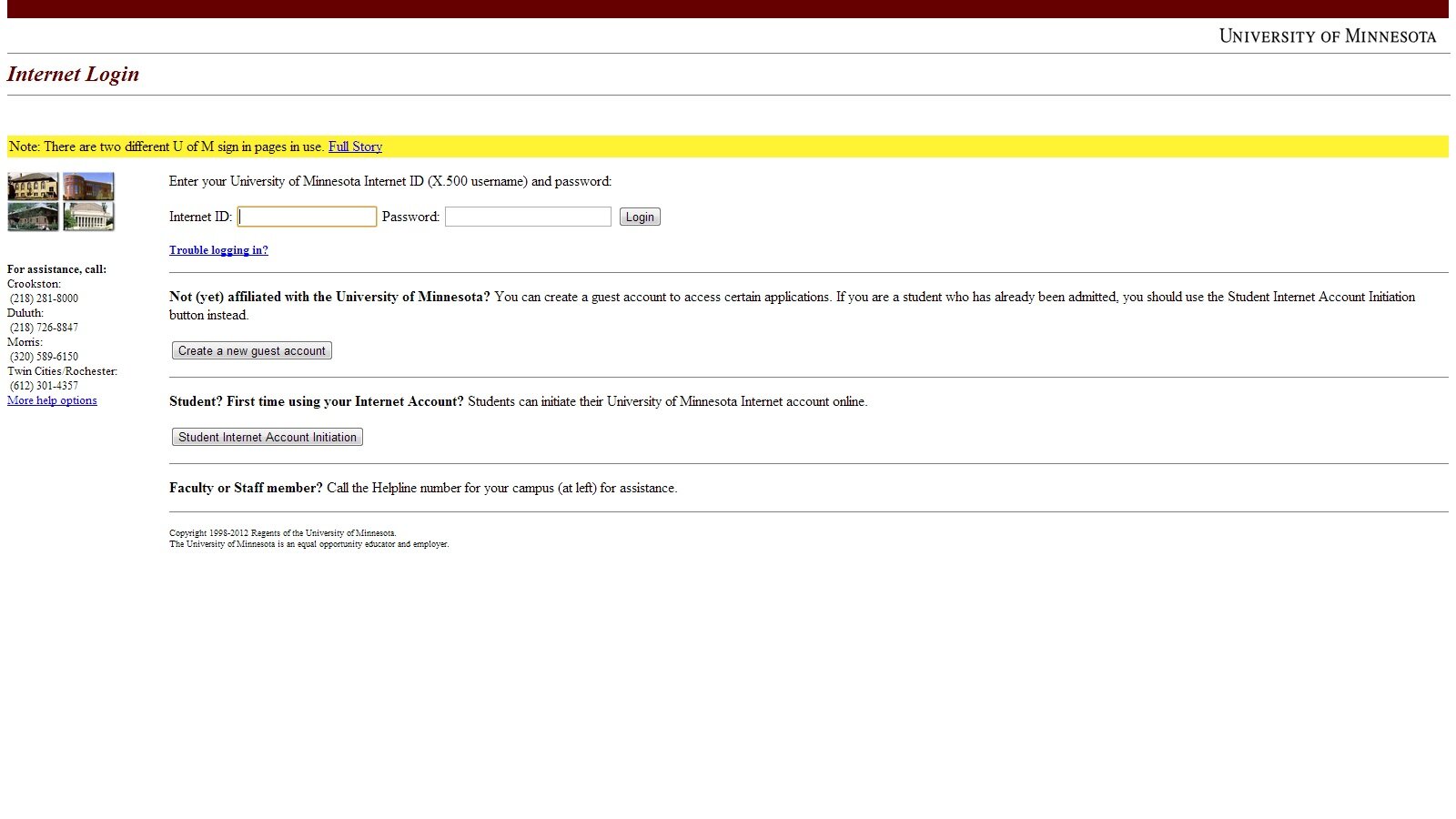Screen dimensions: 1456x819
Task: Open More help options link
Action: [x=52, y=400]
